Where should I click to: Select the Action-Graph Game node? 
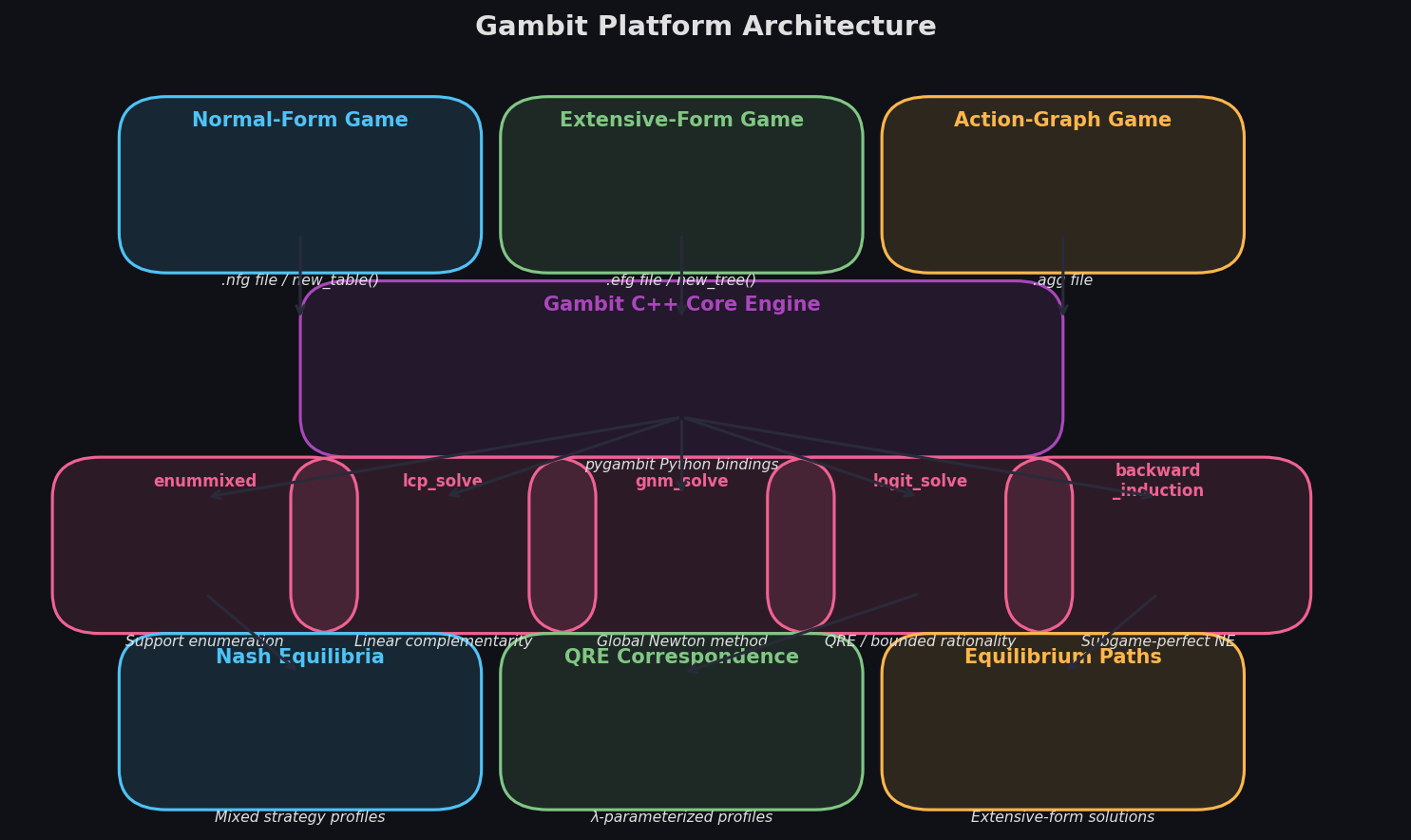1062,184
